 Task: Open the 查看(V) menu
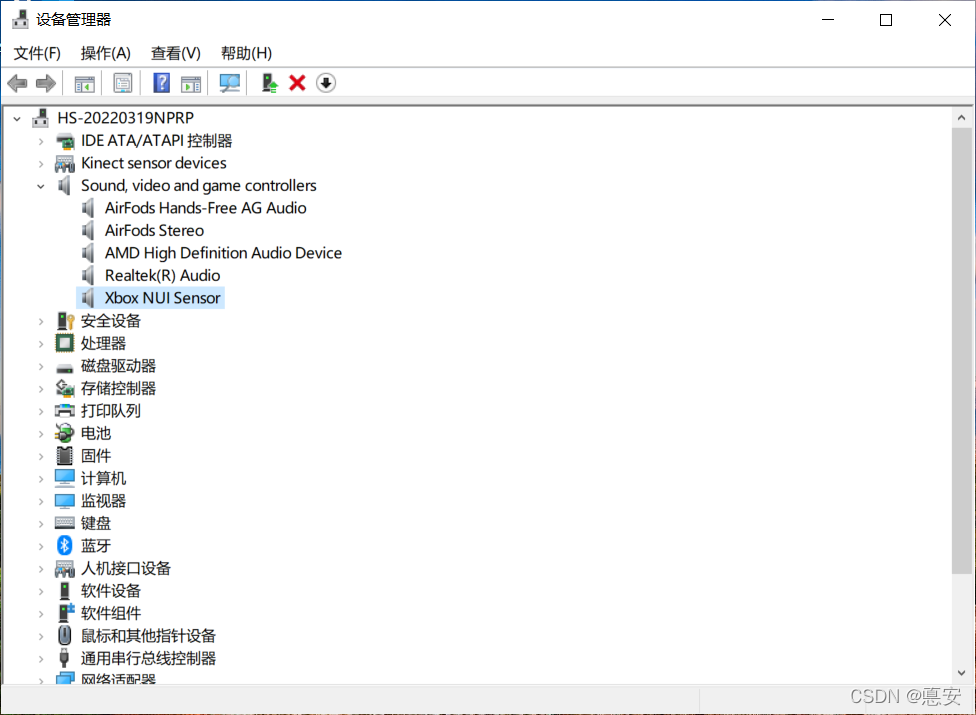pos(176,54)
